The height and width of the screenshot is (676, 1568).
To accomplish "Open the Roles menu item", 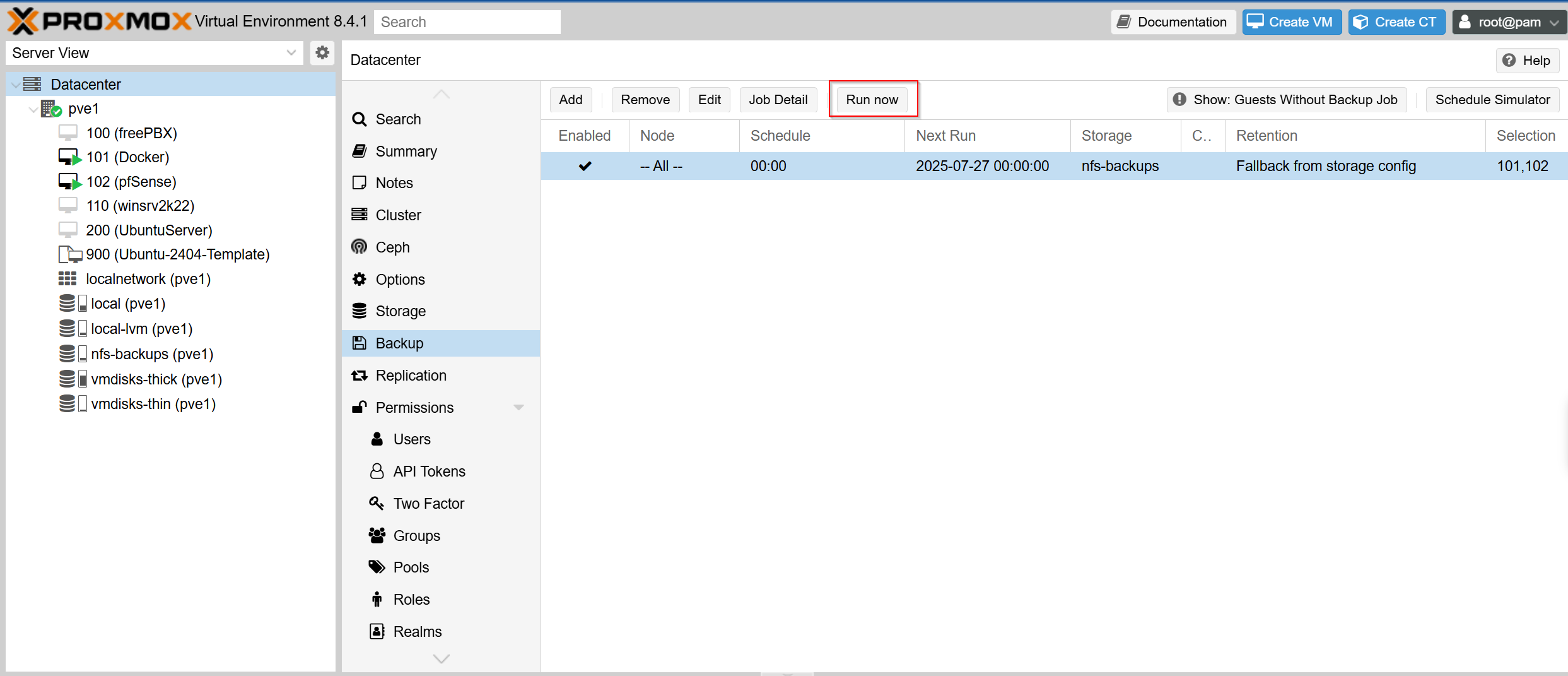I will (x=440, y=600).
